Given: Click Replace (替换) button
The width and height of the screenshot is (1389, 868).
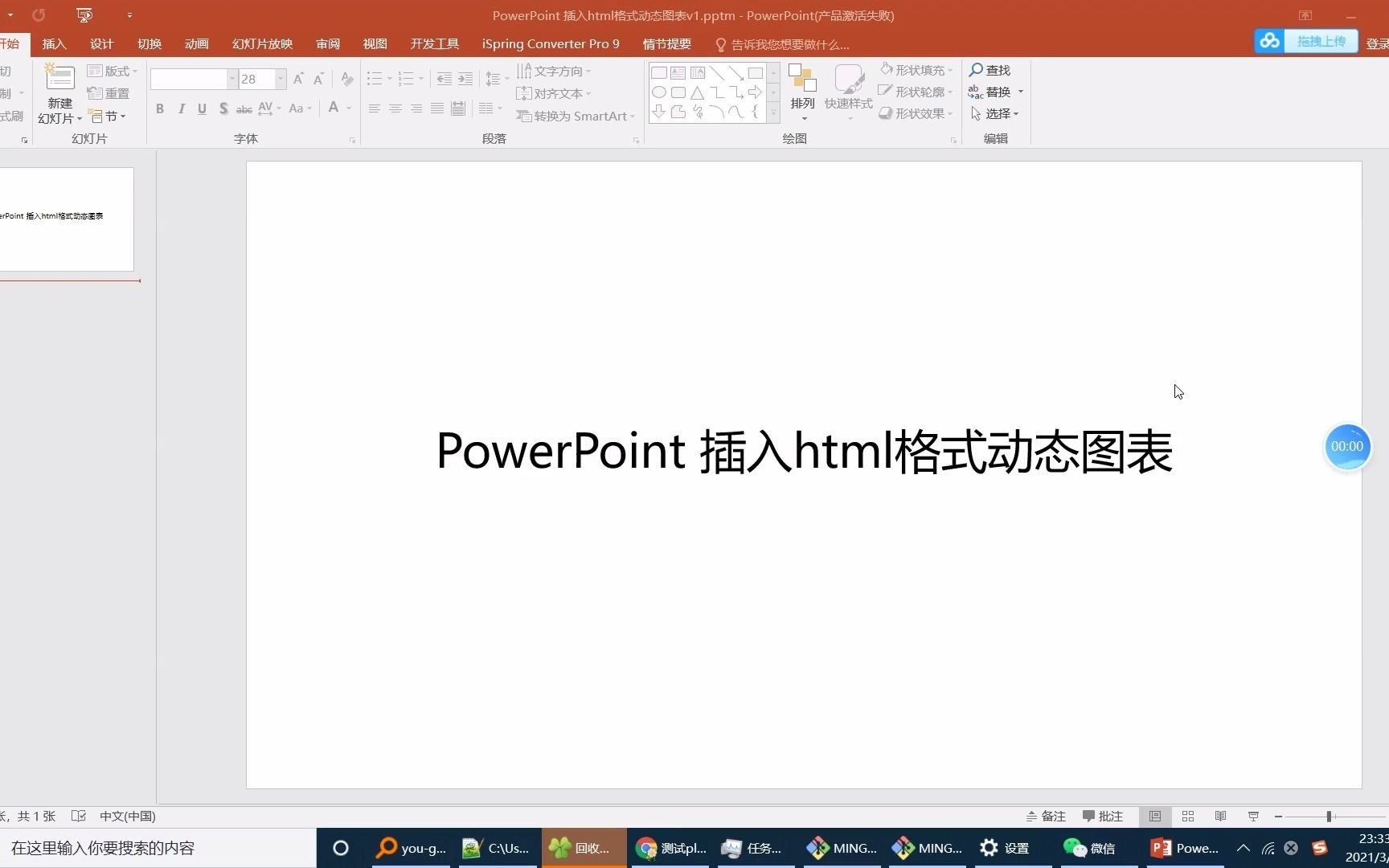Looking at the screenshot, I should click(990, 92).
